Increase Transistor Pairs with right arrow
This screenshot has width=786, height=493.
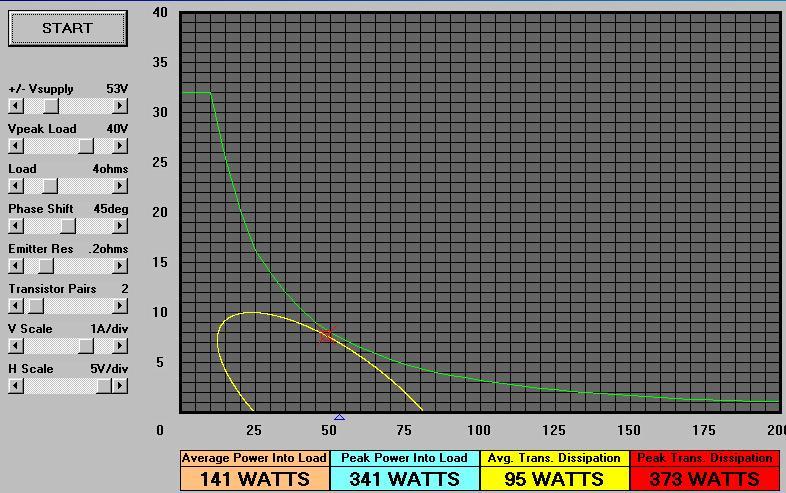point(120,306)
